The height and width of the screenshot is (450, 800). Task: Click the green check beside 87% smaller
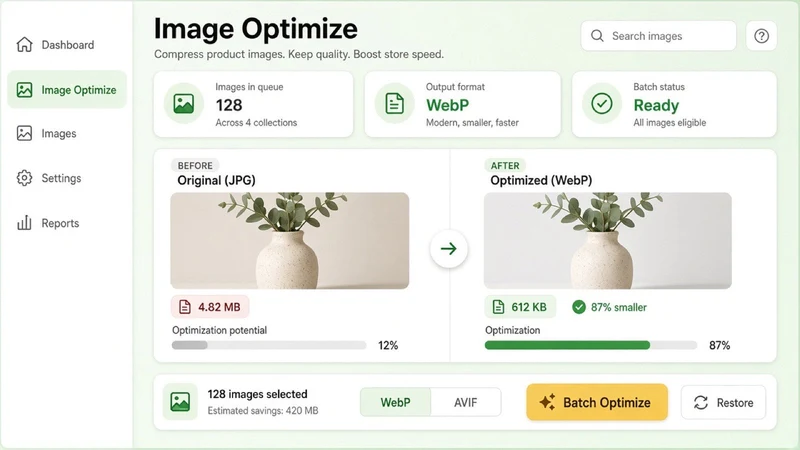579,307
